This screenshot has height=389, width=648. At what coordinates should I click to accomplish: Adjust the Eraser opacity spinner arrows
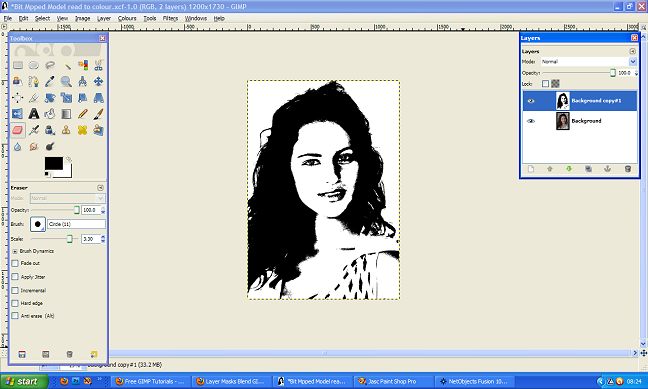point(103,210)
